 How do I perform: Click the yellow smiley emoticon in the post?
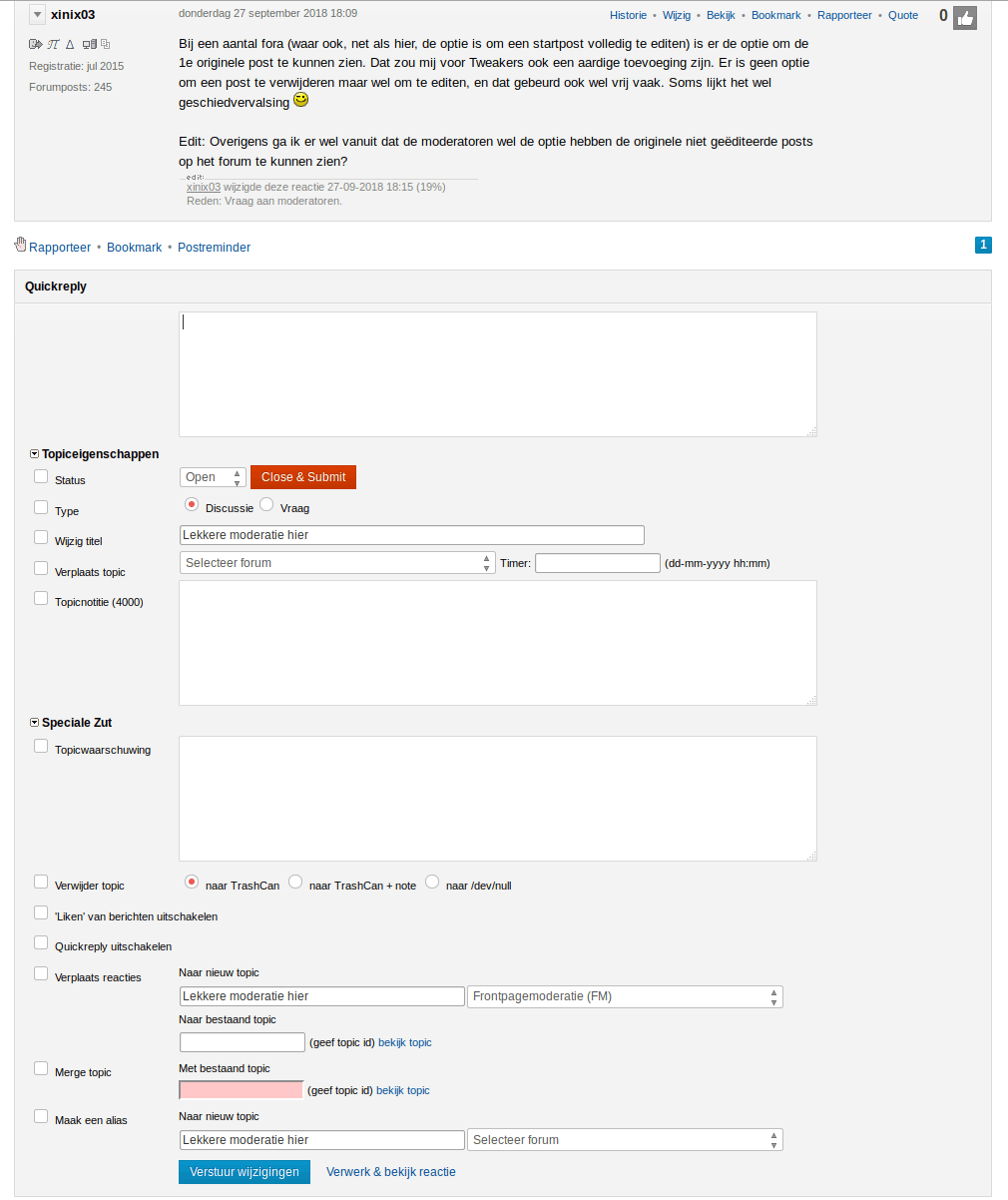(x=300, y=101)
